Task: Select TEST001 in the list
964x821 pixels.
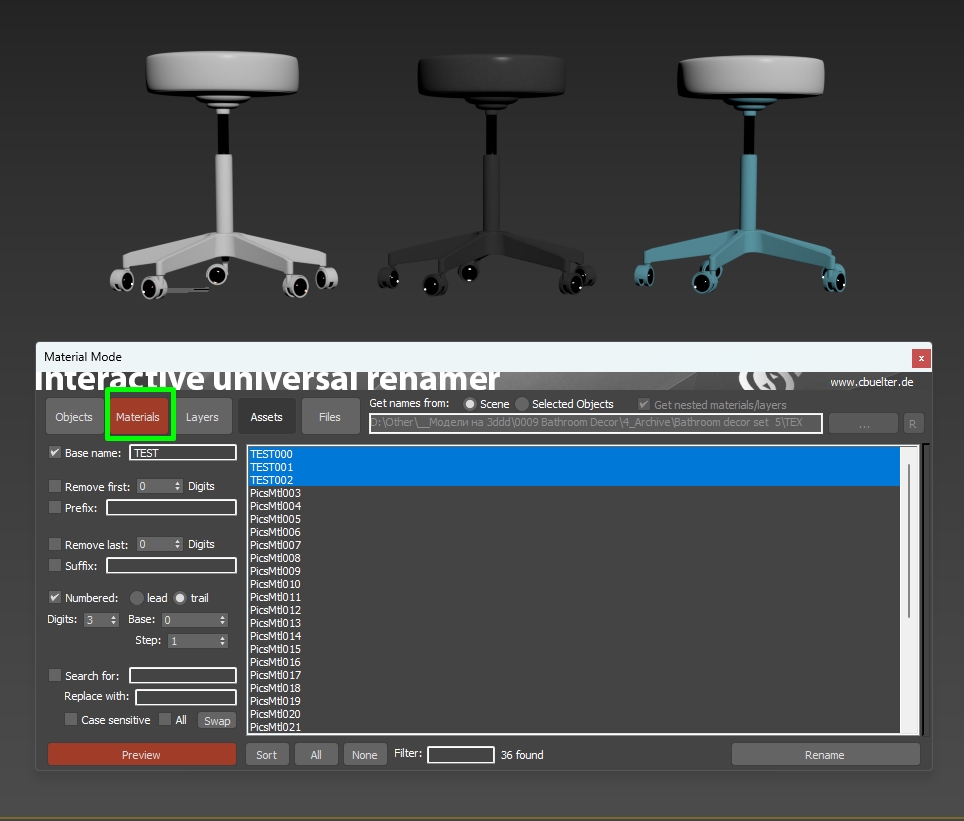Action: [574, 467]
